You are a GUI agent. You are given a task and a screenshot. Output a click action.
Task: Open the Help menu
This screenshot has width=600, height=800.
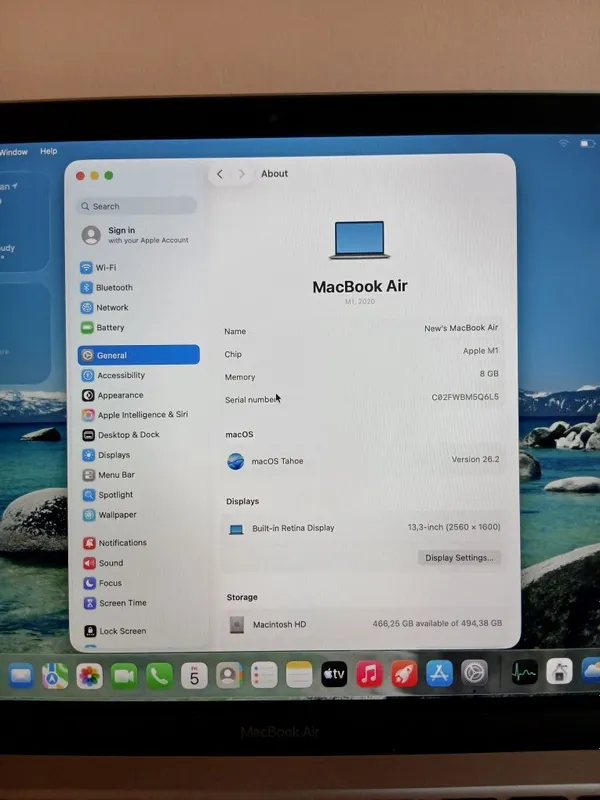click(48, 151)
